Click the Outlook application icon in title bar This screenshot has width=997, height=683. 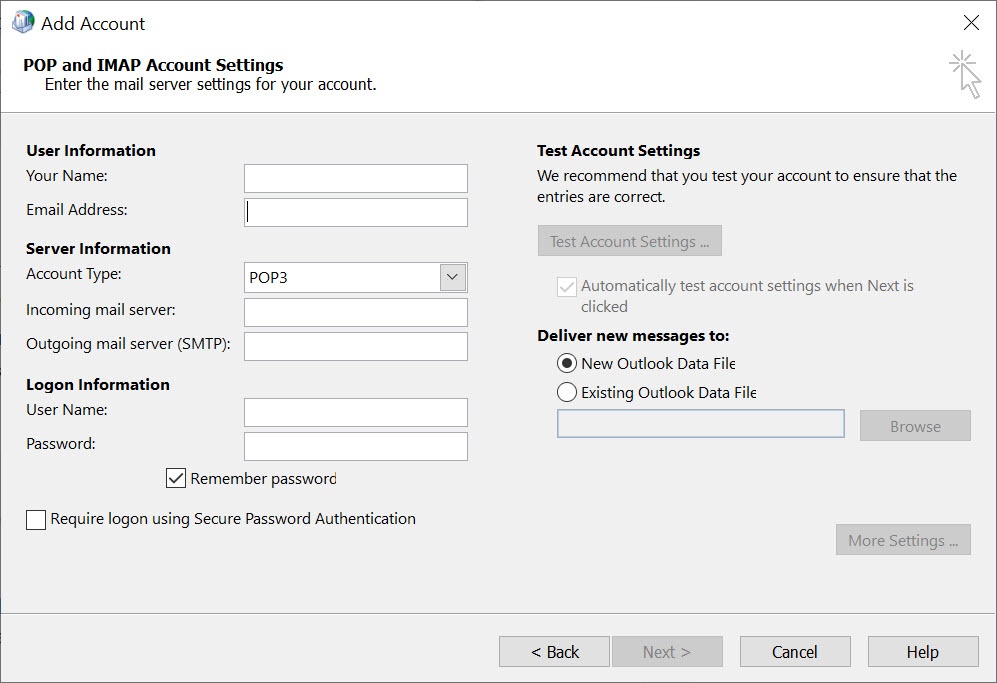pyautogui.click(x=22, y=21)
